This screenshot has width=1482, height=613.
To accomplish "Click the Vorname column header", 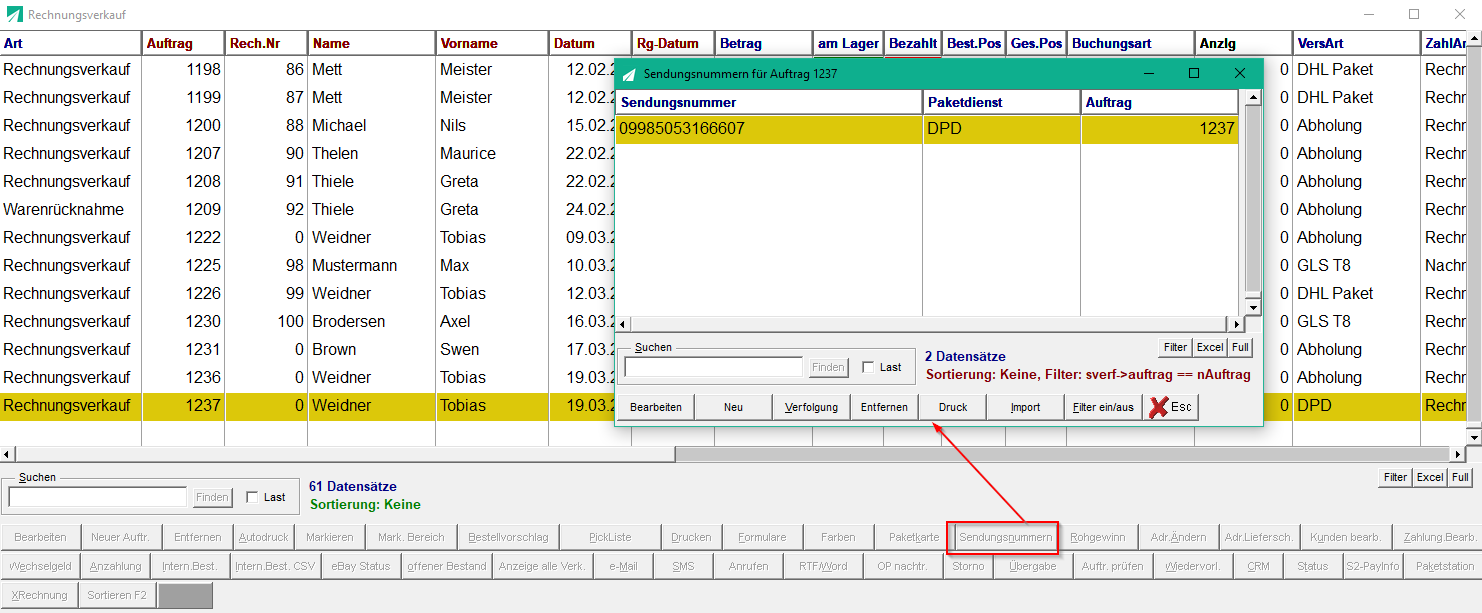I will (x=491, y=43).
